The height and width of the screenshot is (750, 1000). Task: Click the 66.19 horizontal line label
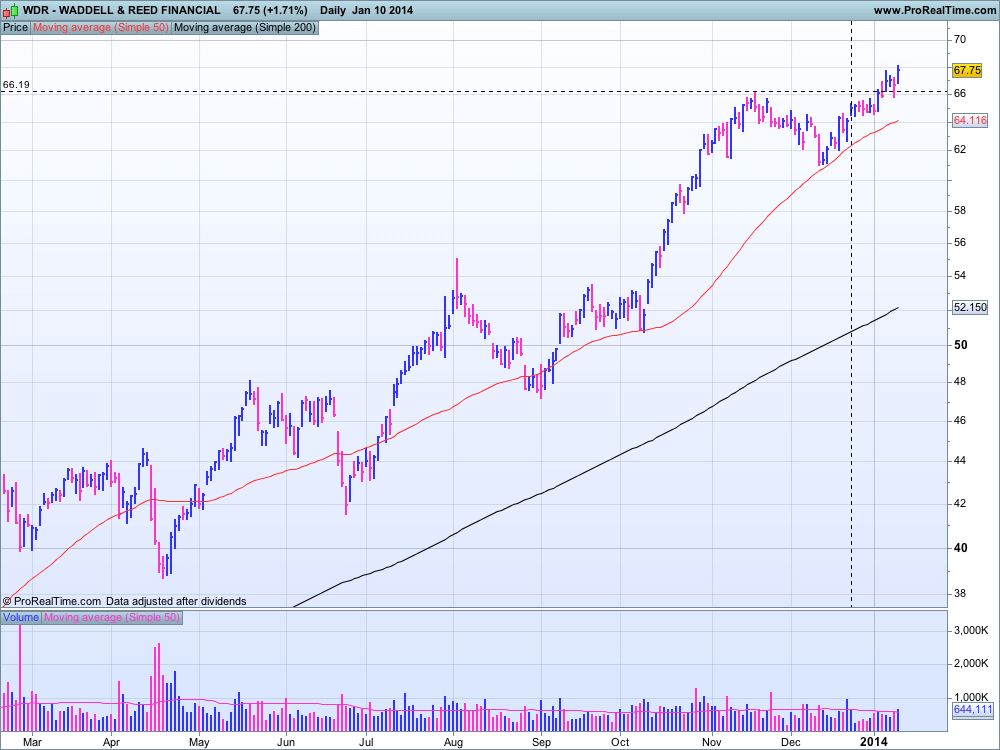16,86
